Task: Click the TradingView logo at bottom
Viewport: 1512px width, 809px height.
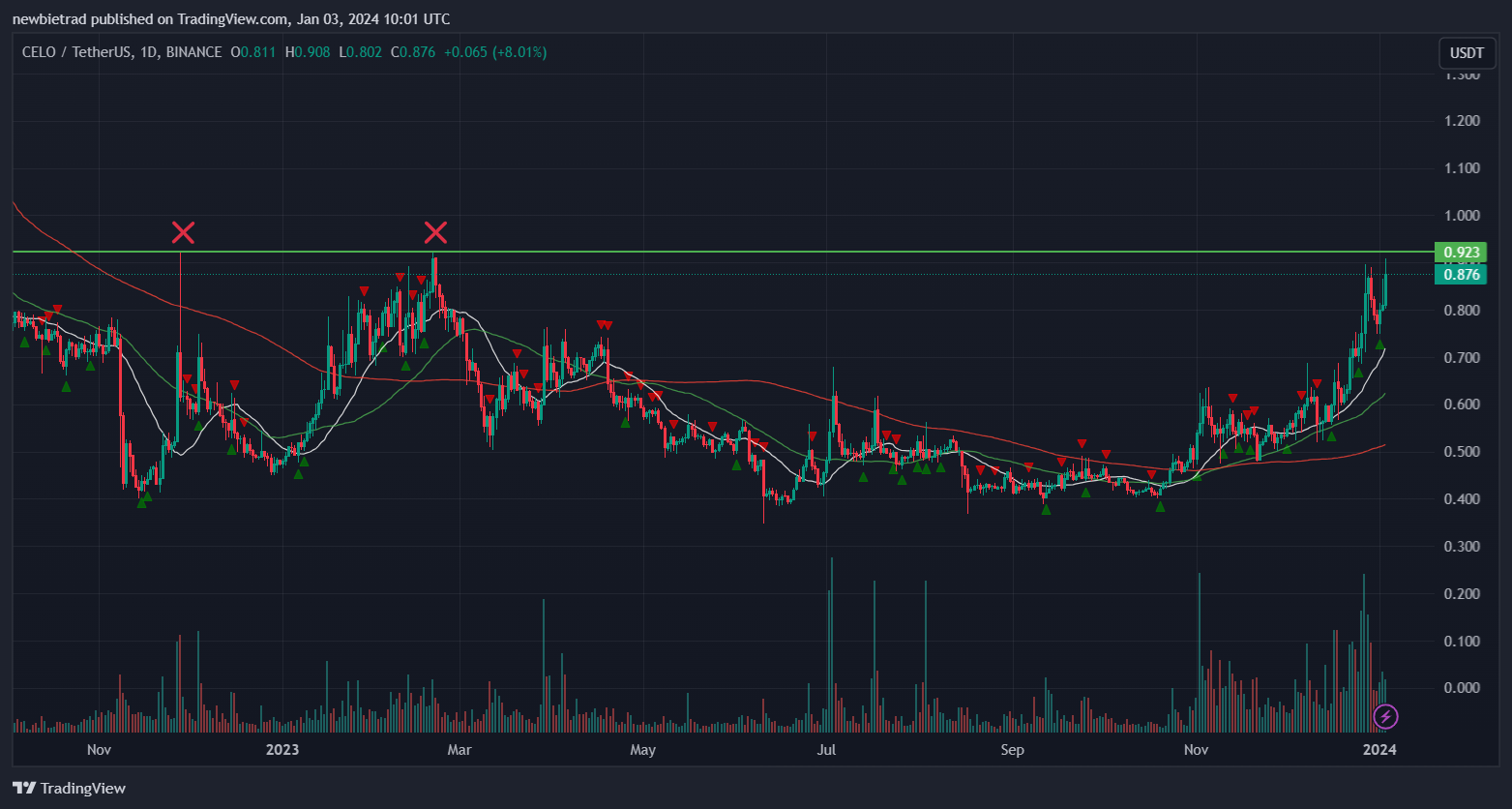Action: (x=70, y=789)
